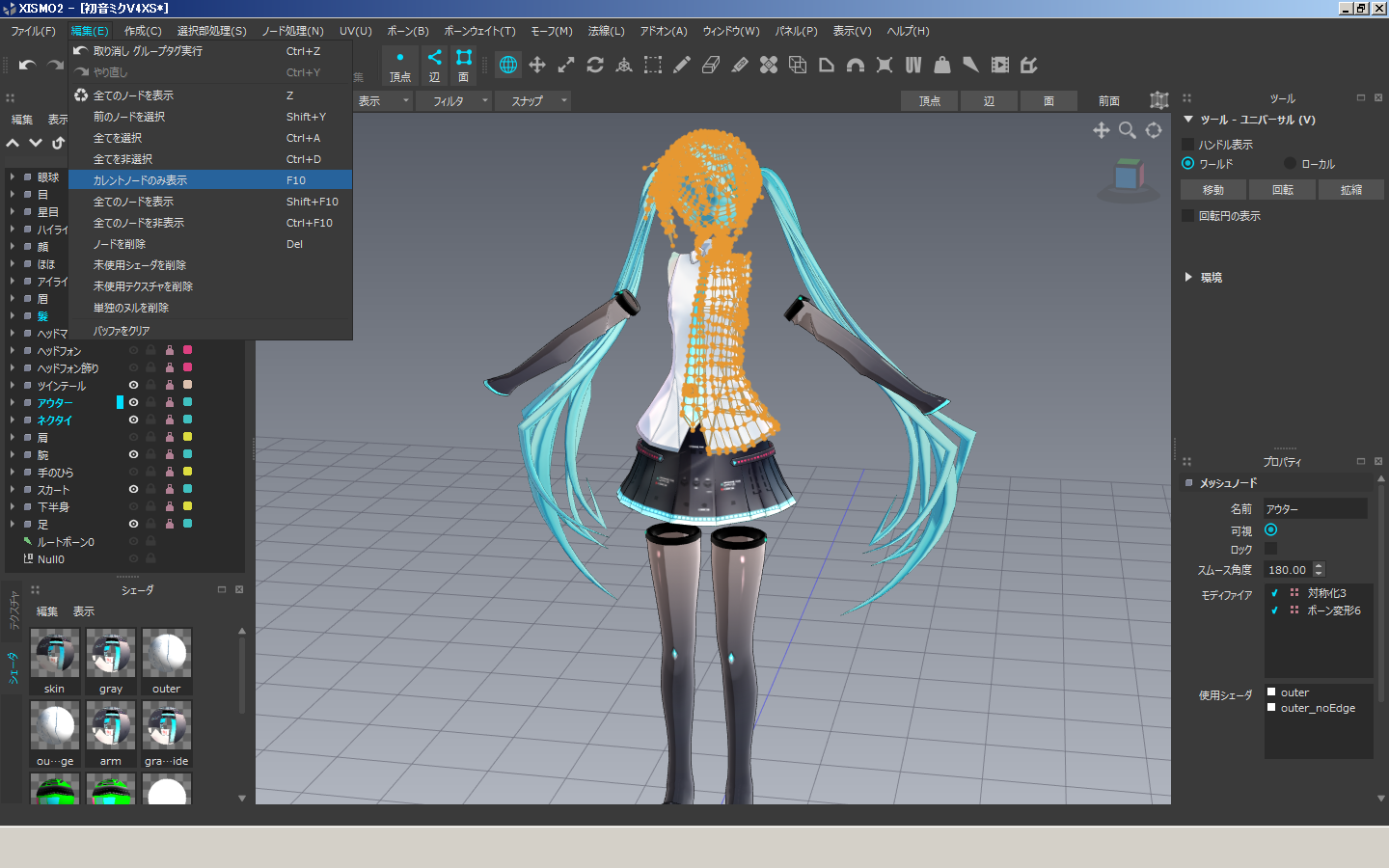Select the knife cut tool icon
The image size is (1389, 868).
click(x=740, y=65)
